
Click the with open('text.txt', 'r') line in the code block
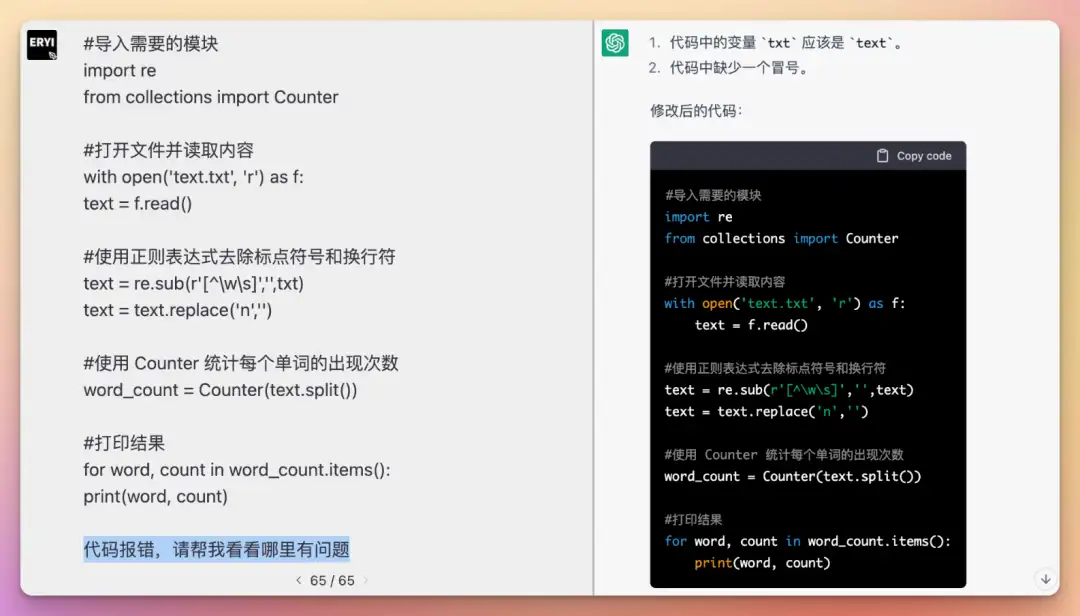(785, 303)
